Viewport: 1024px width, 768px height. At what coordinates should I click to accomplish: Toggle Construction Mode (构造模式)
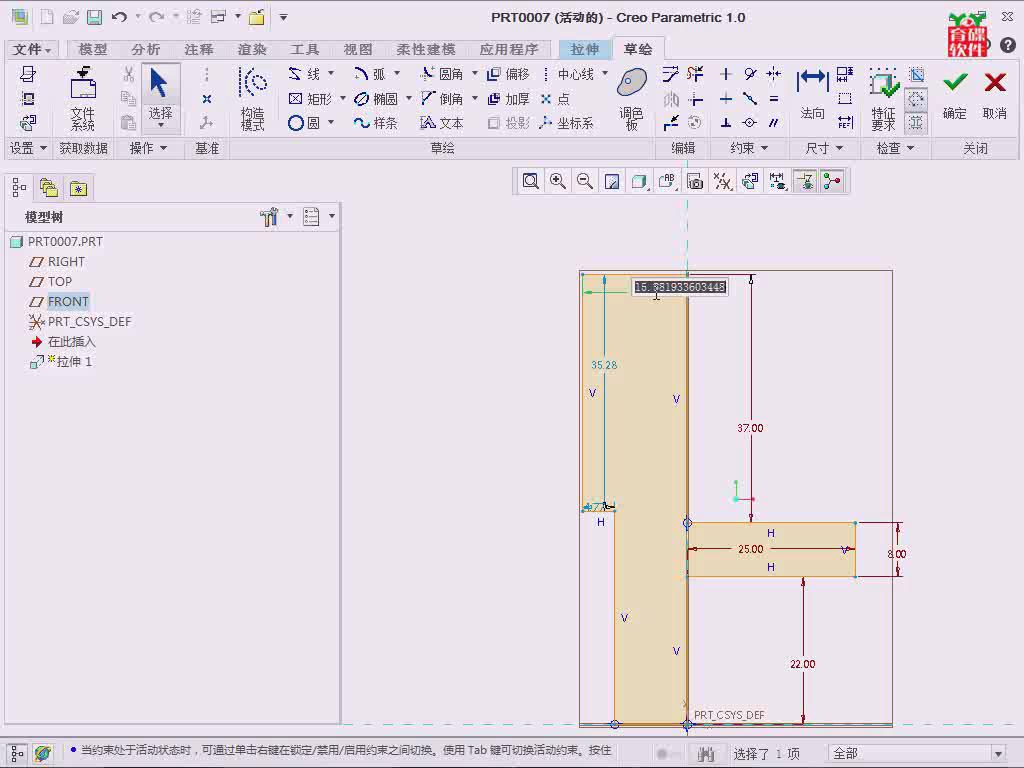pyautogui.click(x=252, y=99)
